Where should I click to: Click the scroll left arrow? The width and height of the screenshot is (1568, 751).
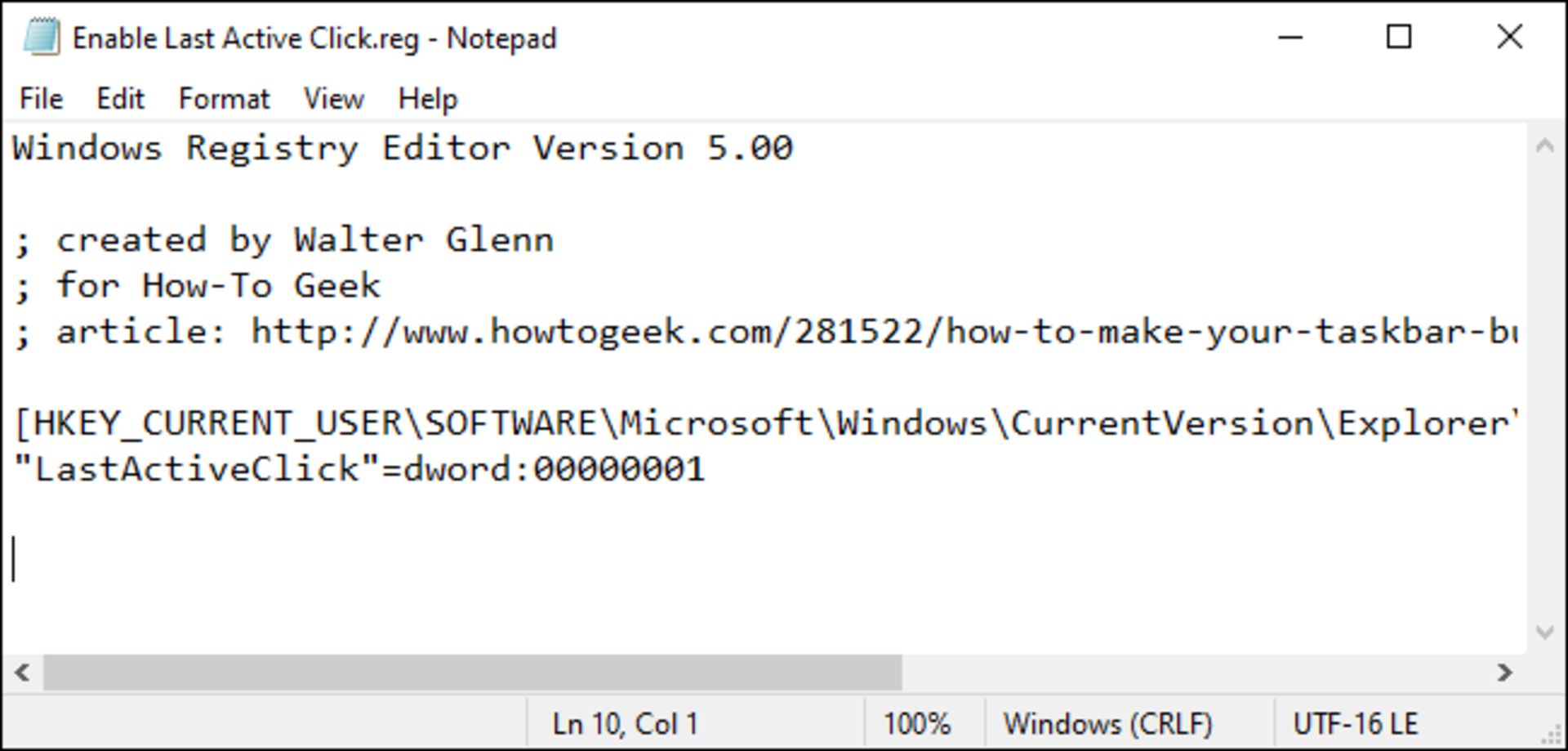click(x=22, y=673)
